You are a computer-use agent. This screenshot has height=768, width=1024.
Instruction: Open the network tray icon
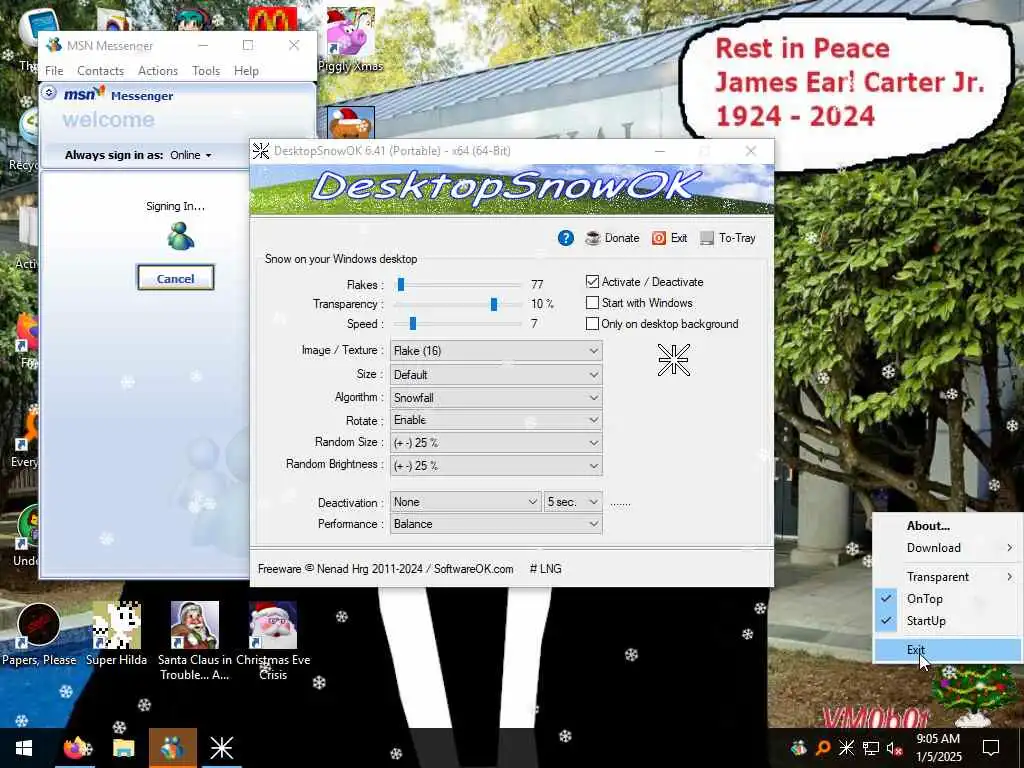pos(871,748)
